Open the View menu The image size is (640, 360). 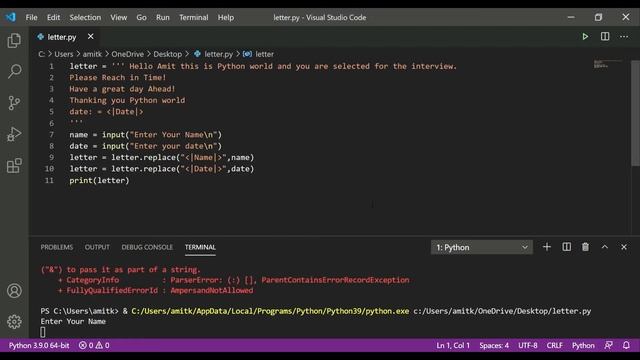pyautogui.click(x=118, y=18)
